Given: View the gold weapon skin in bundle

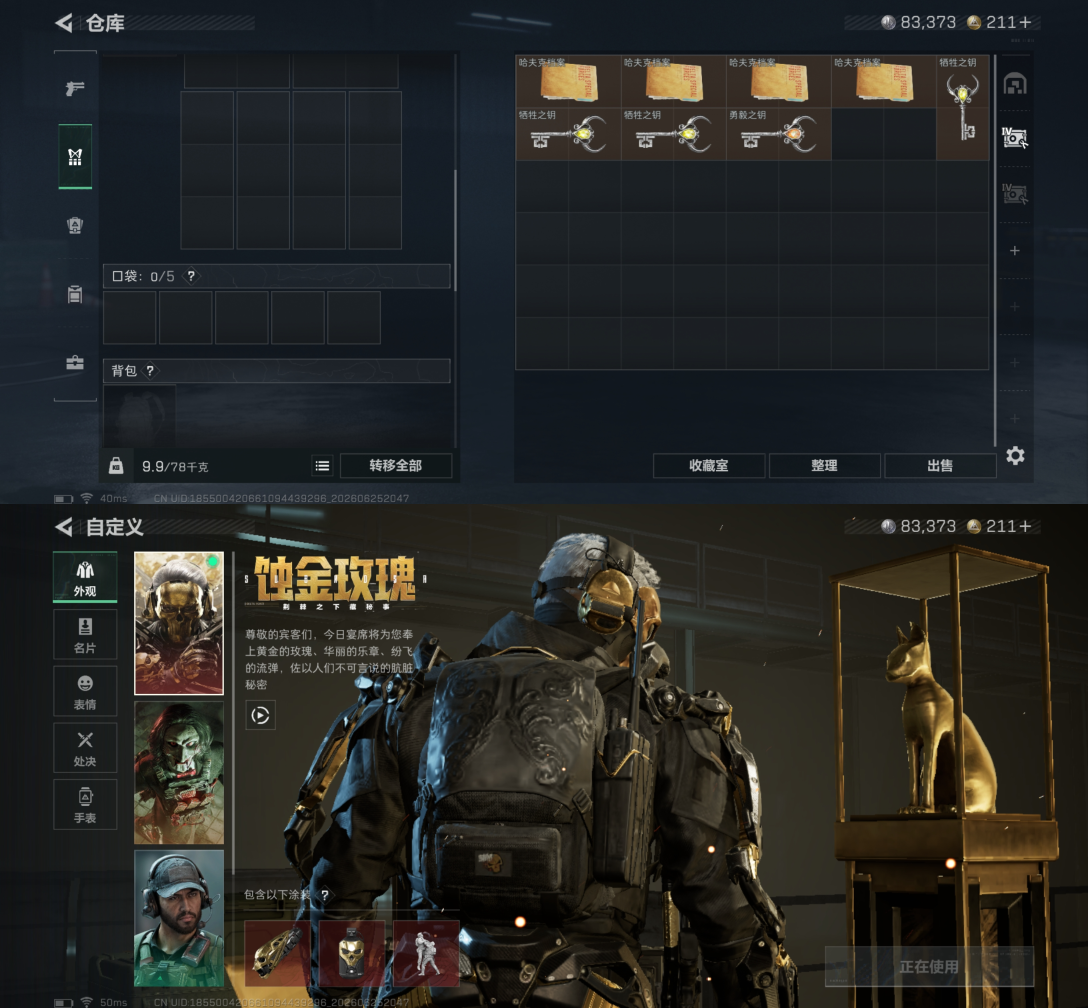Looking at the screenshot, I should [x=278, y=953].
